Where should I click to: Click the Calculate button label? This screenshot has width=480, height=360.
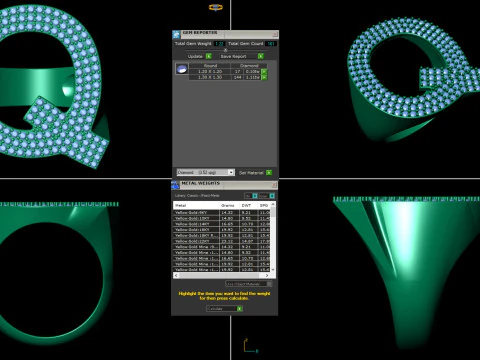tap(215, 309)
